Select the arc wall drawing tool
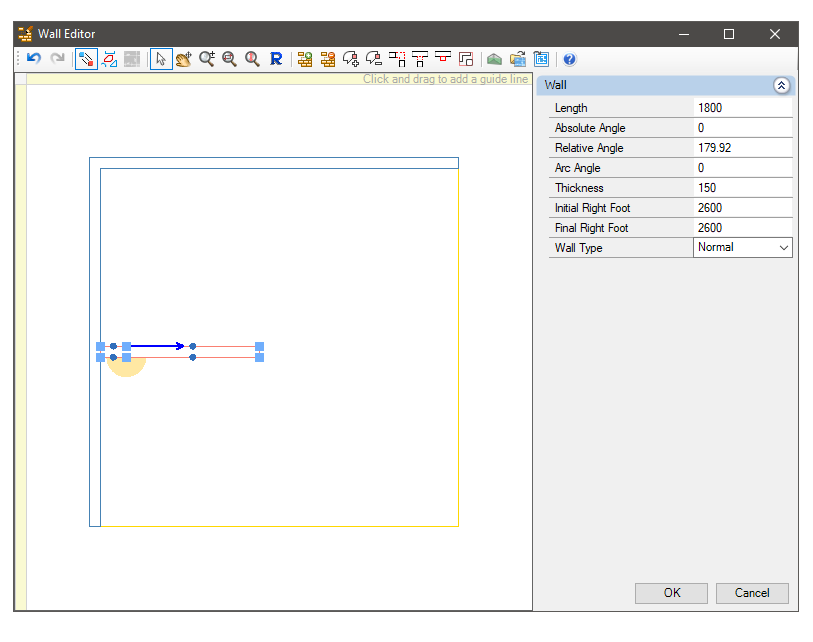The width and height of the screenshot is (813, 642). (x=109, y=59)
